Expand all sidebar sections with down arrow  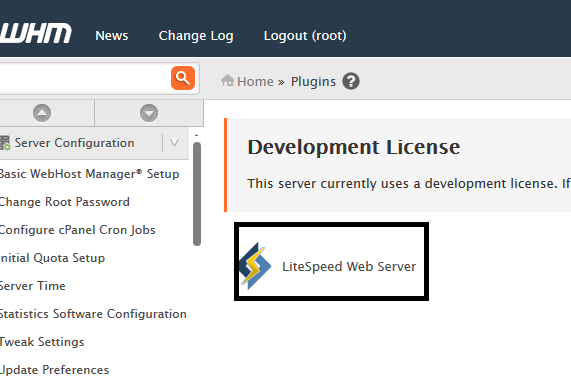[149, 113]
